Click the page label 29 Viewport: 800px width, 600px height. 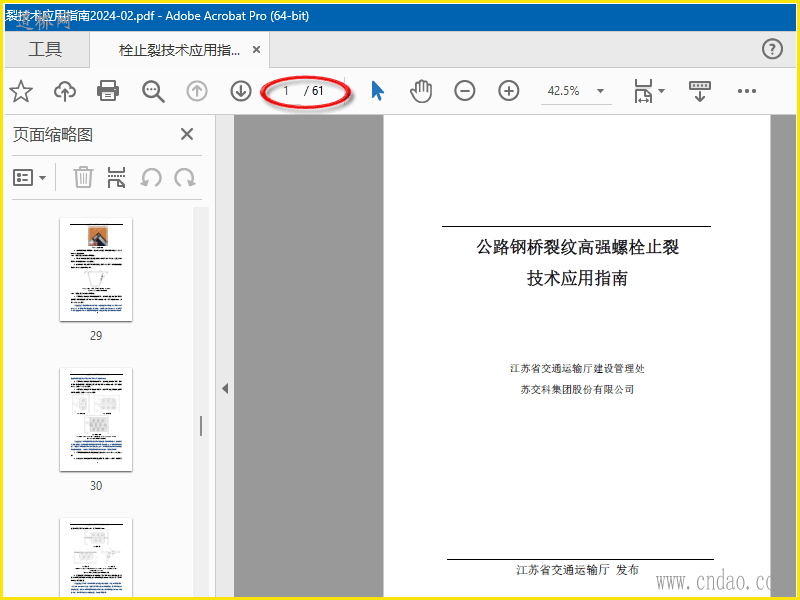pos(96,335)
